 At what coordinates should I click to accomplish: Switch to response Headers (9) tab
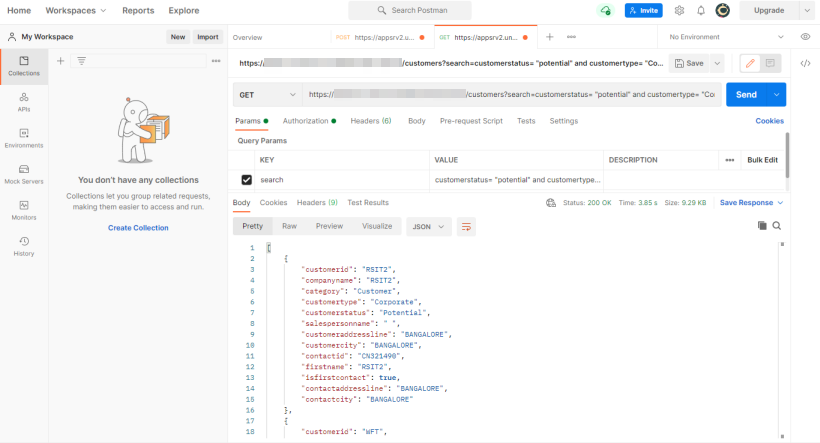coord(317,202)
